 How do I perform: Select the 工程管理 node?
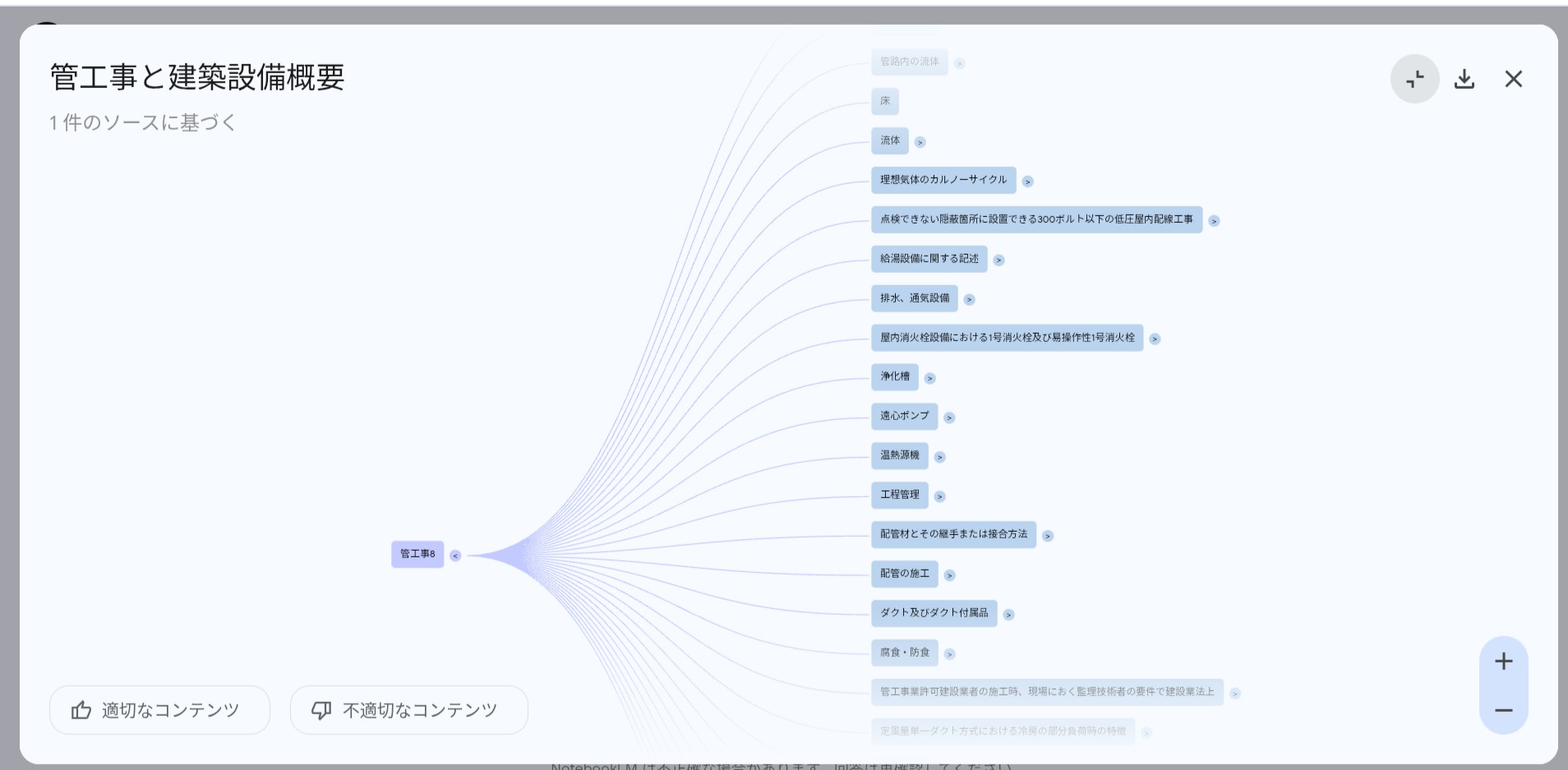(x=900, y=495)
